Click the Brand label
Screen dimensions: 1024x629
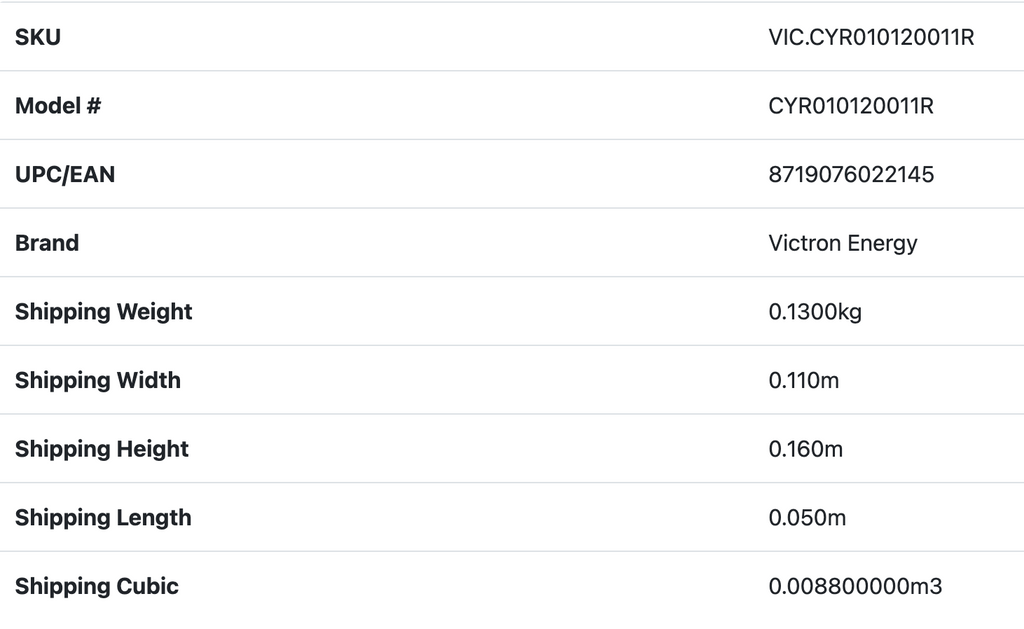(x=47, y=243)
